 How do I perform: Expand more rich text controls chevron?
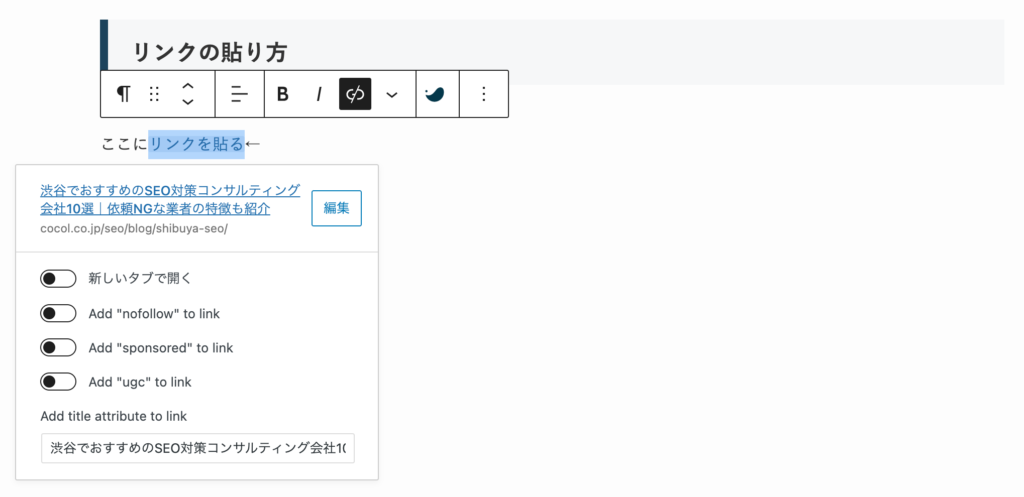point(391,94)
